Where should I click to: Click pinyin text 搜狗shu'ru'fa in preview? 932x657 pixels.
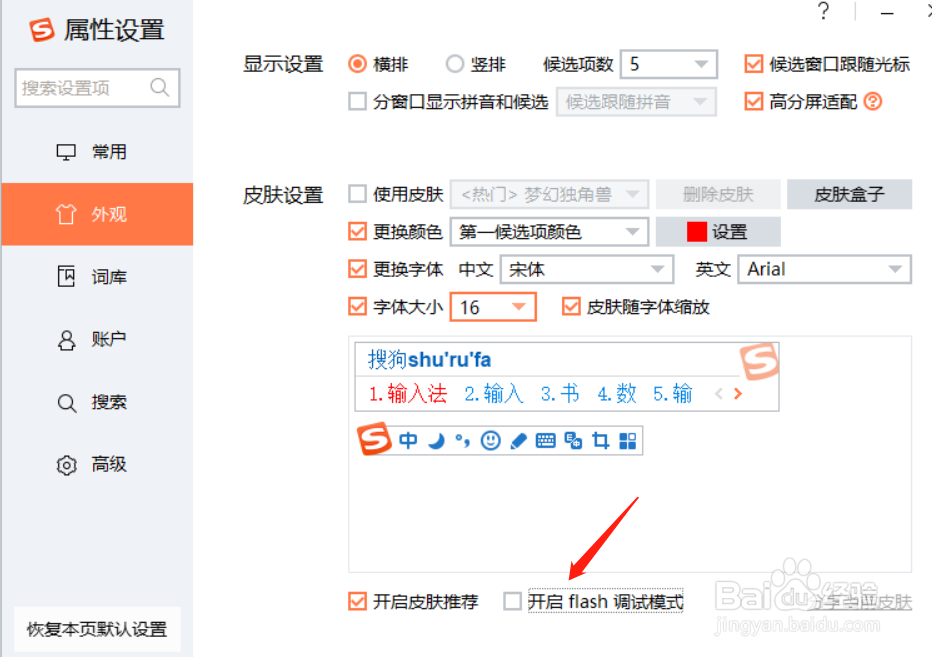pyautogui.click(x=429, y=359)
